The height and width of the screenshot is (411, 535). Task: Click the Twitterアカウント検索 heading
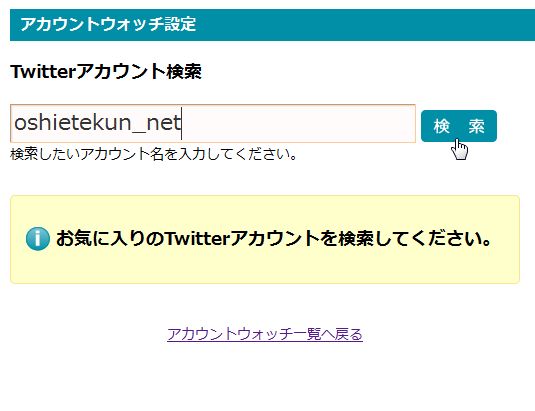tap(106, 72)
